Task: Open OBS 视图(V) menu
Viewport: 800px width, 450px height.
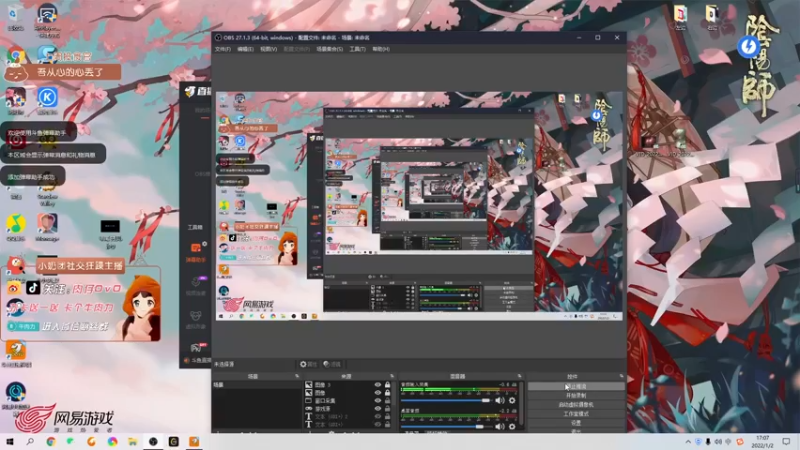Action: point(268,49)
